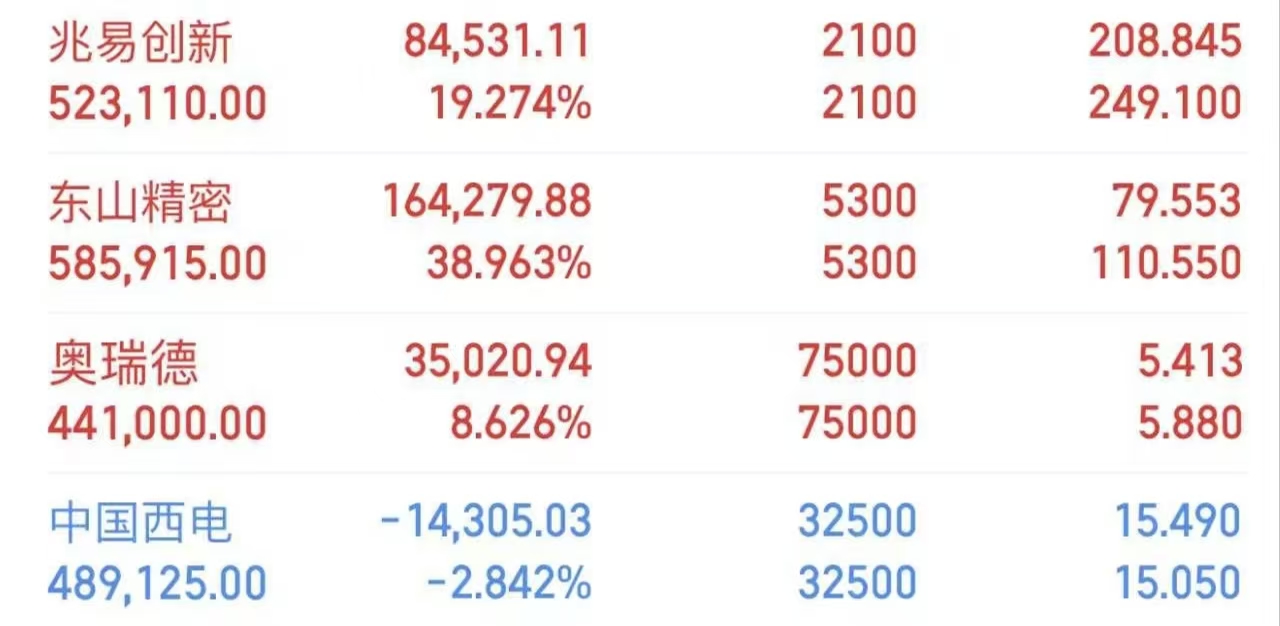Click current price 5.880
Viewport: 1280px width, 626px height.
point(1190,424)
